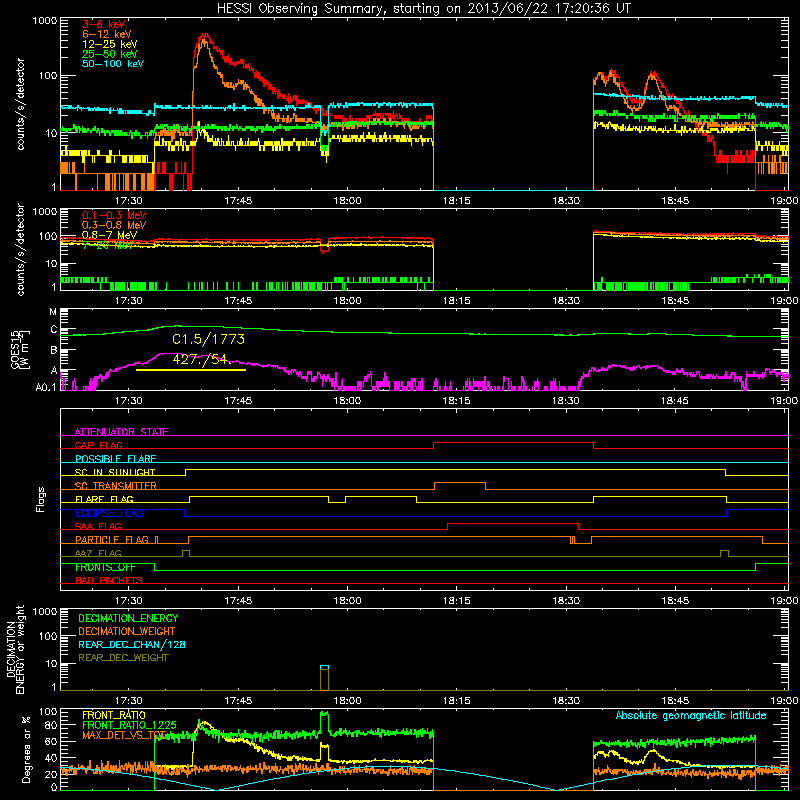This screenshot has height=800, width=800.
Task: Click the vertical Flags axis title
Action: point(41,499)
